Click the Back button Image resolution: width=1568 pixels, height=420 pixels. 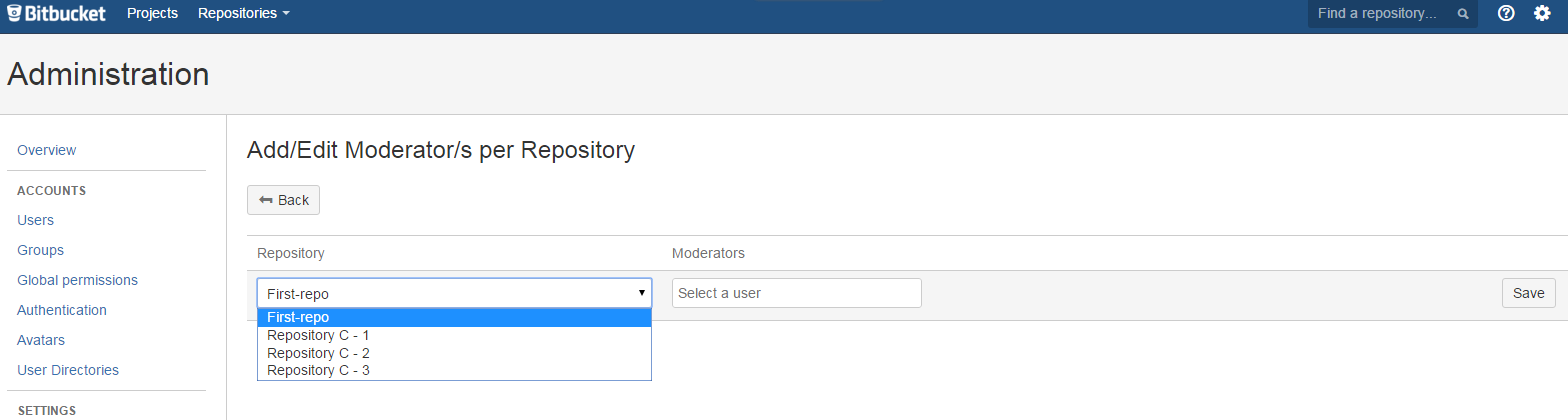[x=283, y=200]
